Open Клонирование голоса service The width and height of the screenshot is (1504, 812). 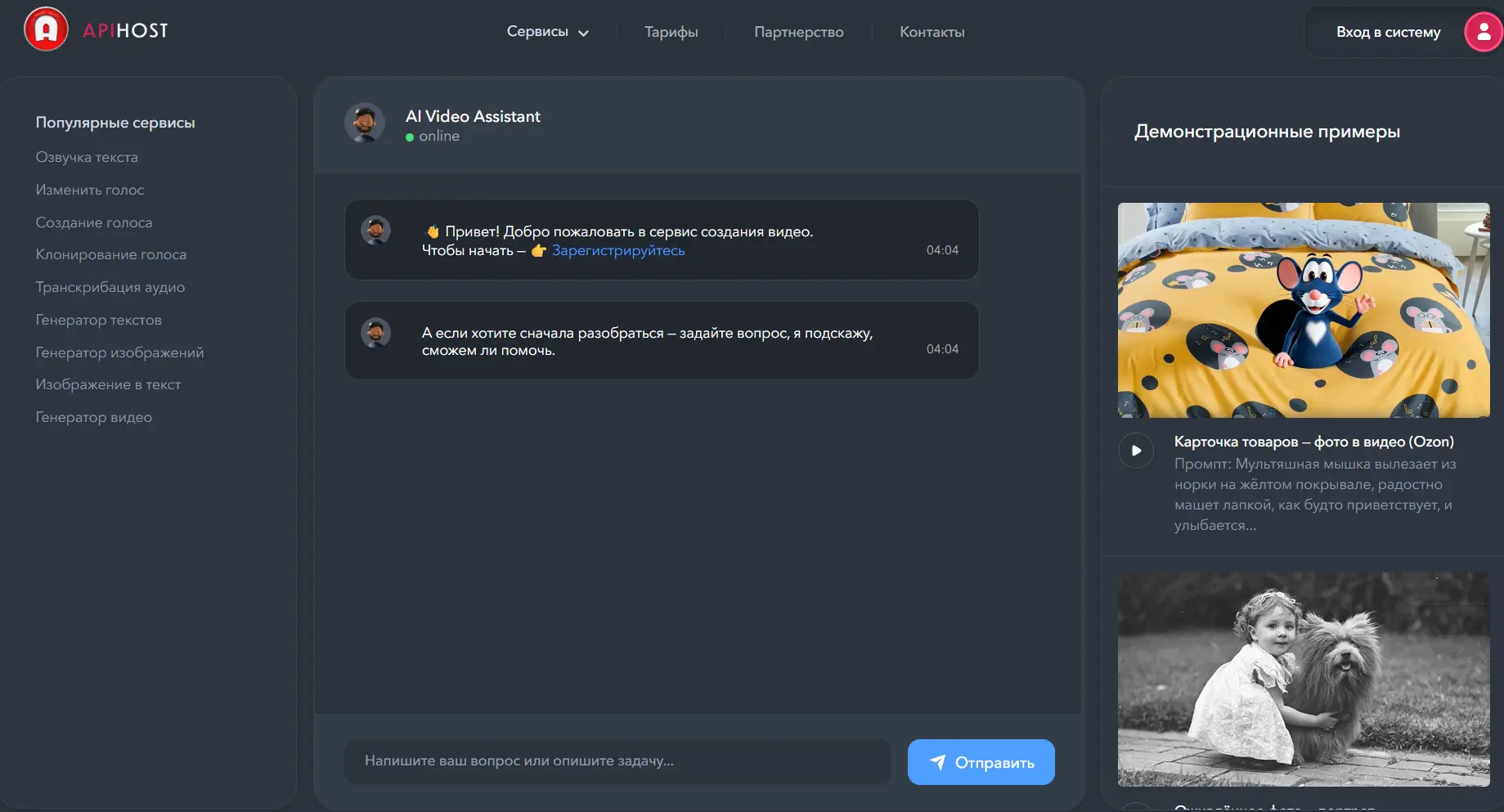pos(111,254)
